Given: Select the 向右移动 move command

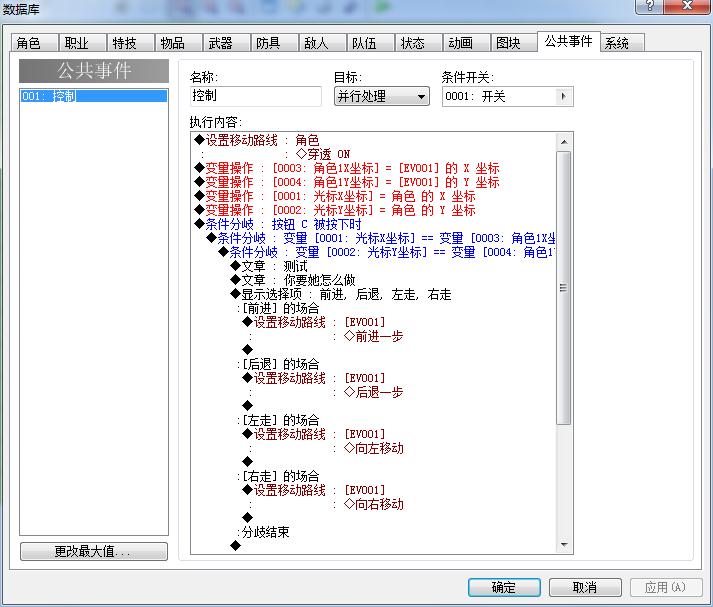Looking at the screenshot, I should coord(374,504).
